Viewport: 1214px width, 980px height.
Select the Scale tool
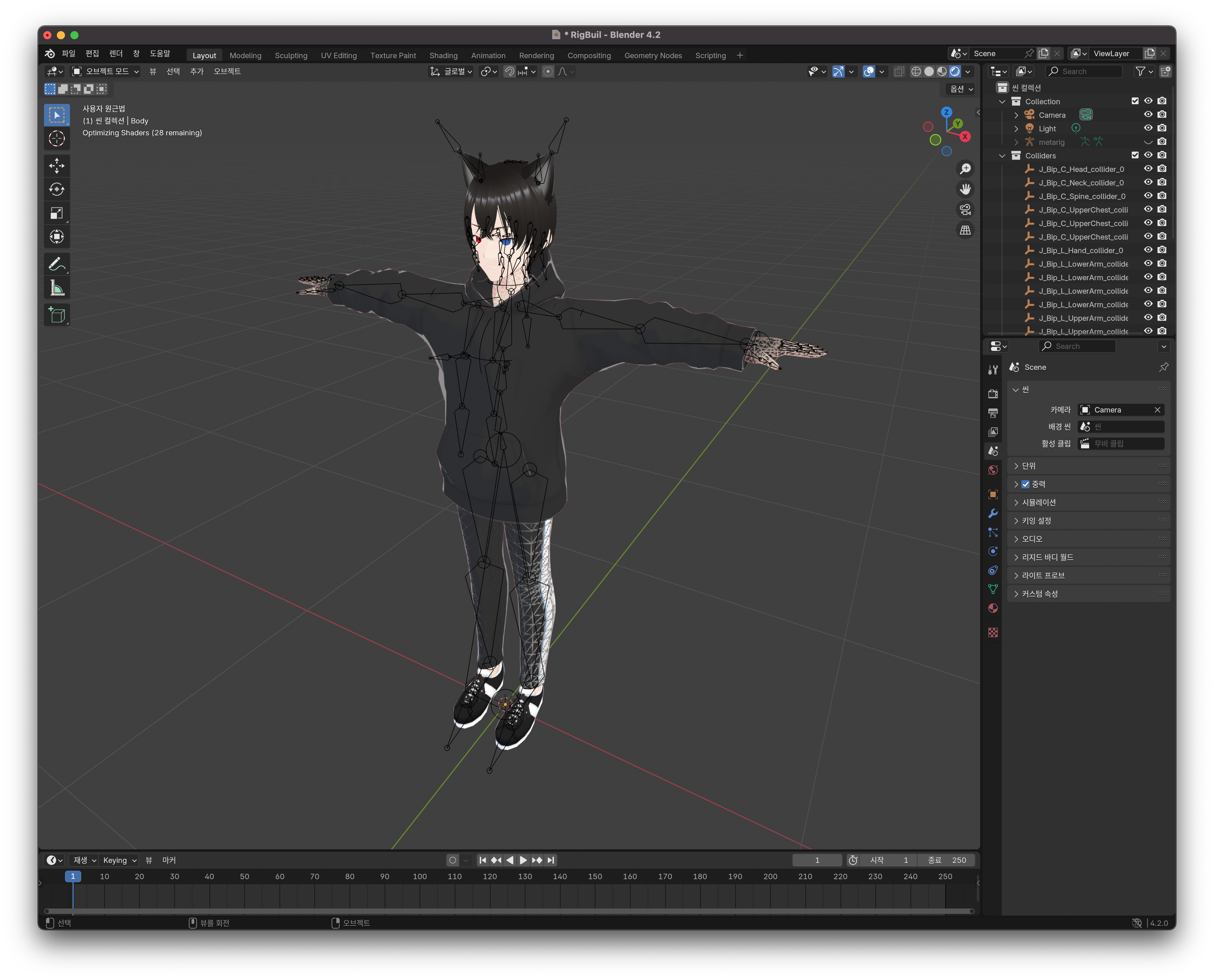pyautogui.click(x=57, y=214)
